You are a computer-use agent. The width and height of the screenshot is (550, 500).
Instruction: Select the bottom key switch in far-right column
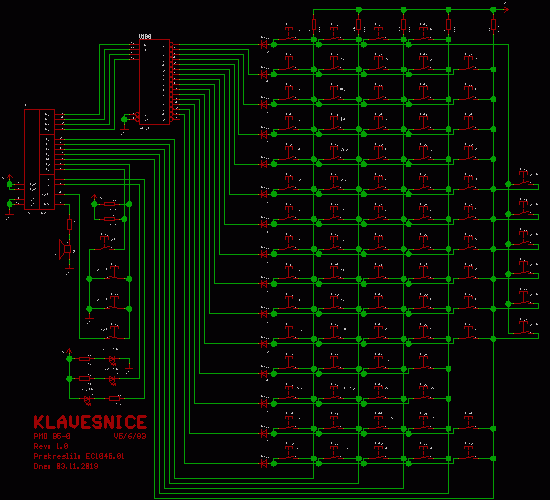524,327
